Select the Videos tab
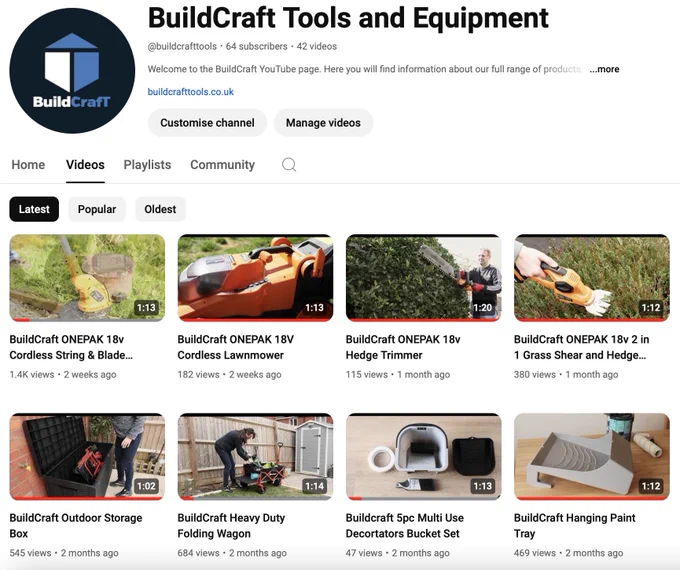This screenshot has width=680, height=570. [85, 165]
